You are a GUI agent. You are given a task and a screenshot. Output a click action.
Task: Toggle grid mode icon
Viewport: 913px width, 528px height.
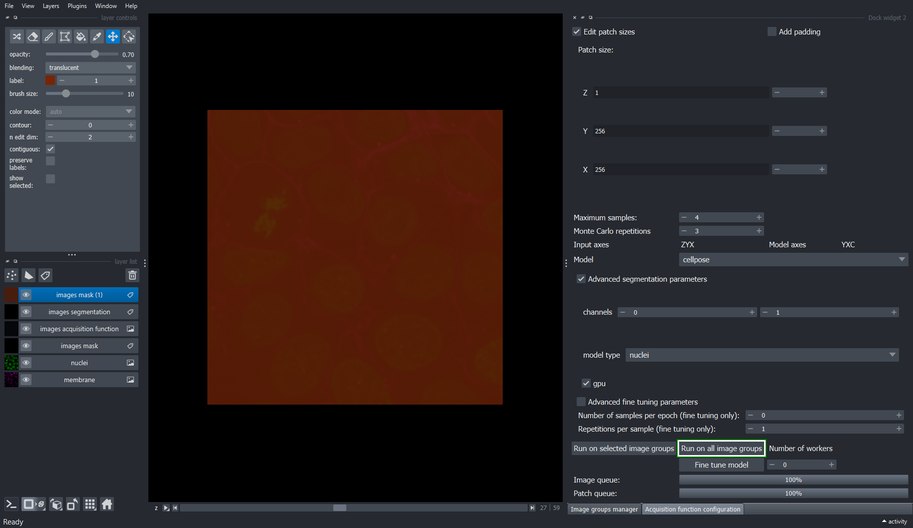click(90, 504)
